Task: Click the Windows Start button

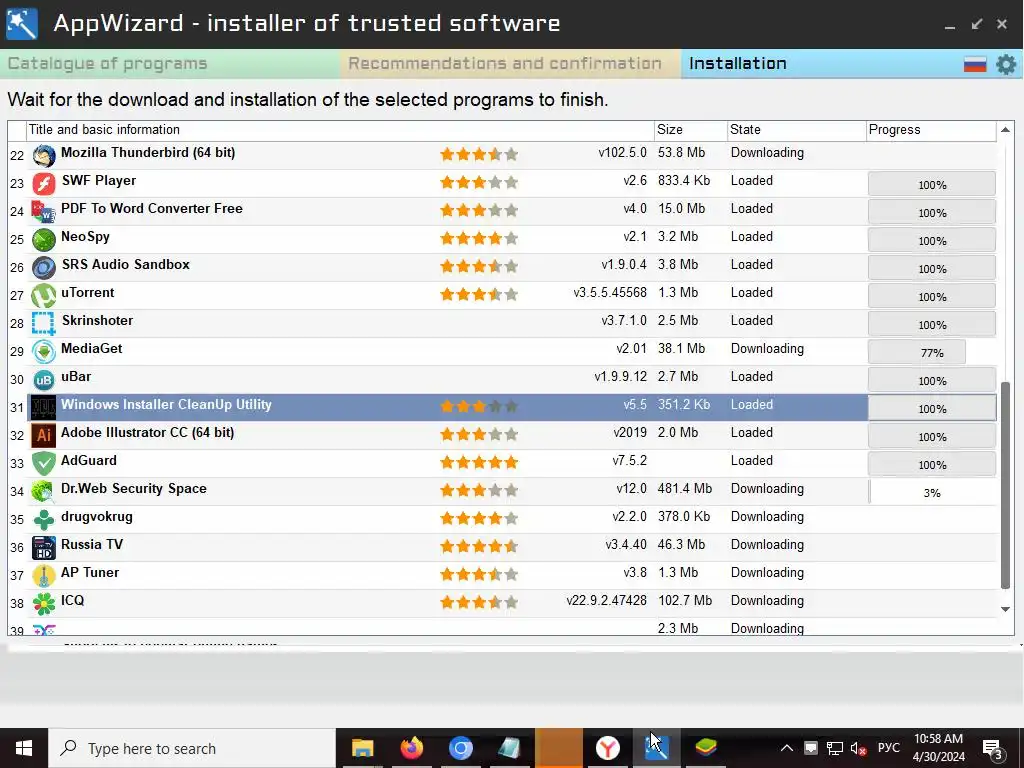Action: pyautogui.click(x=24, y=748)
